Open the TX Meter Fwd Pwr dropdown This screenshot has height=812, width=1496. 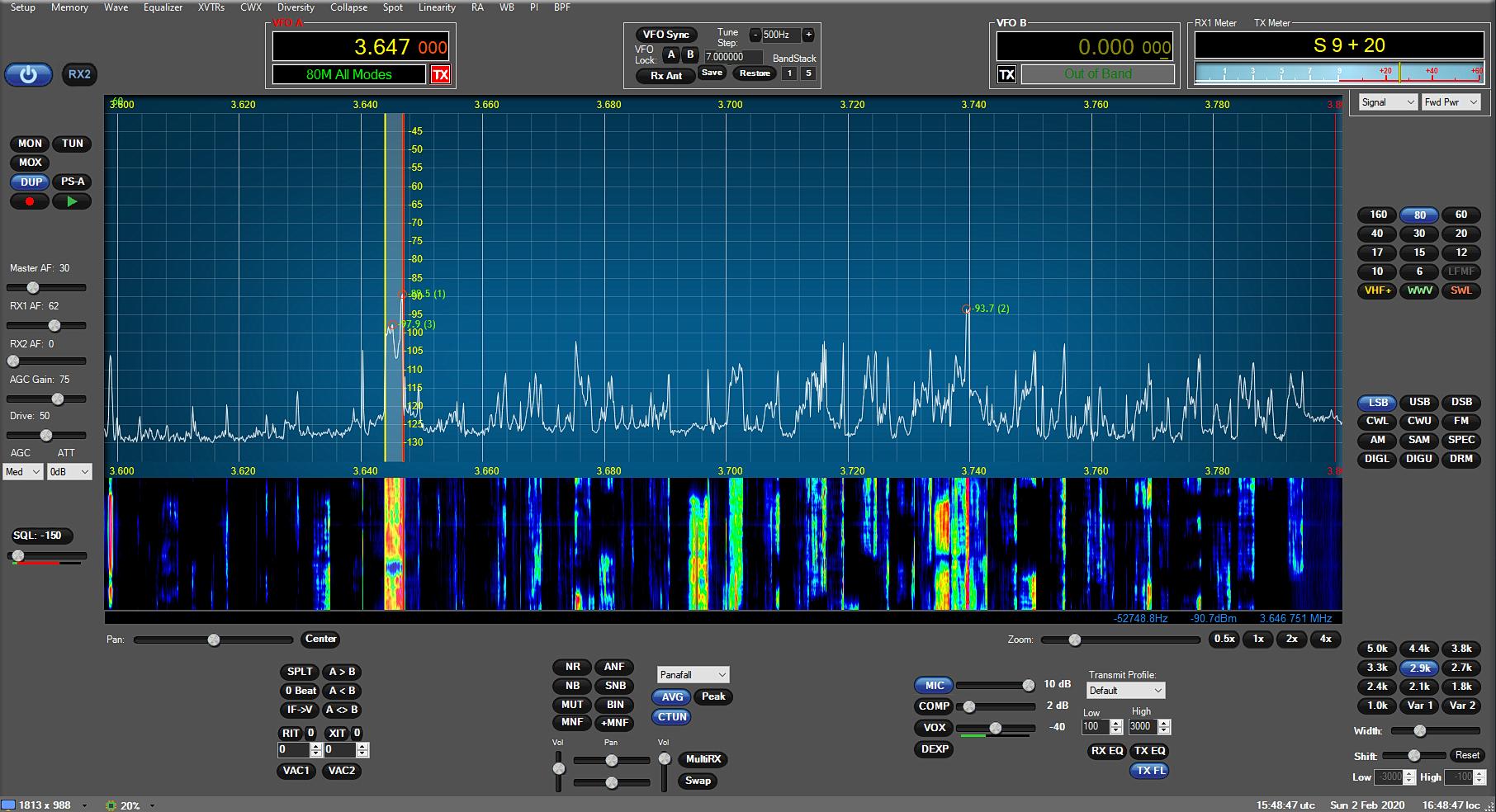point(1451,102)
